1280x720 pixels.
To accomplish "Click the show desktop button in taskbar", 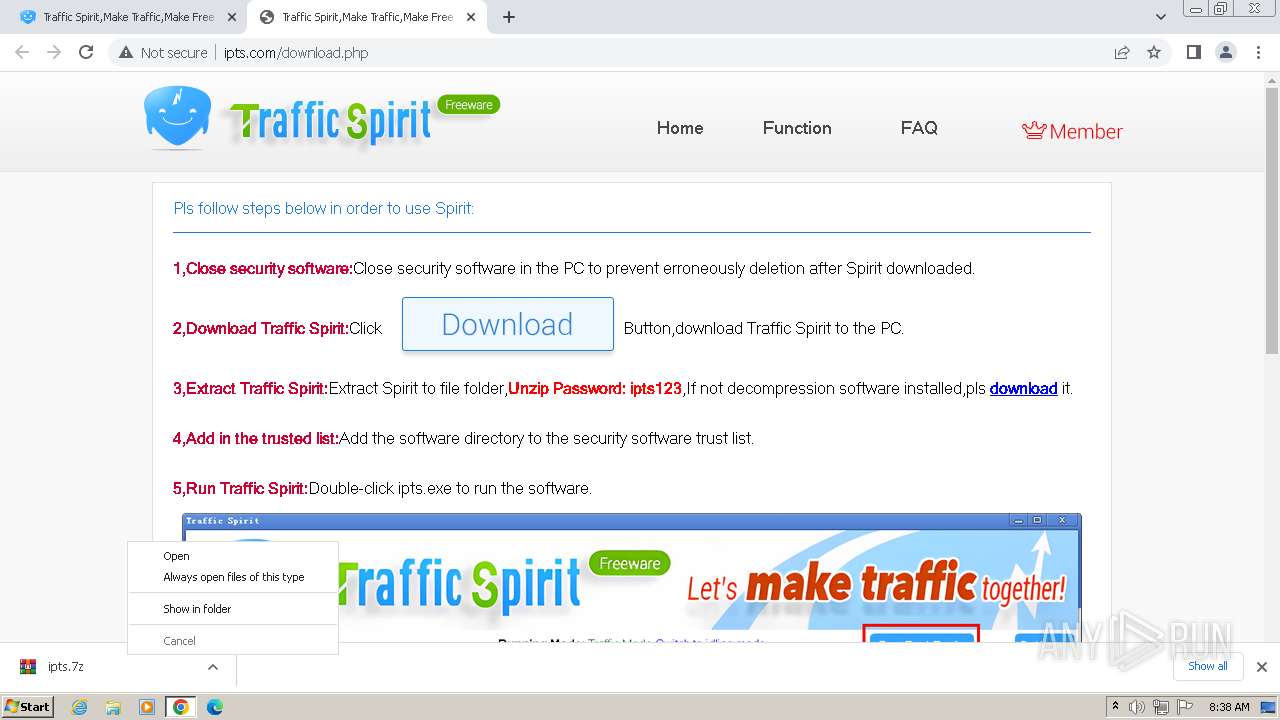I will [1268, 707].
